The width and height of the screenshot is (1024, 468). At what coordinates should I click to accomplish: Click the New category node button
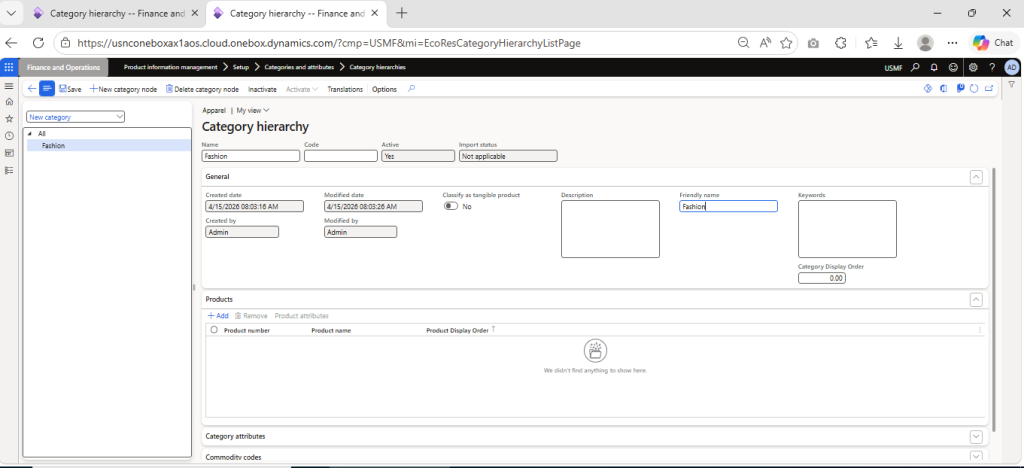point(123,89)
